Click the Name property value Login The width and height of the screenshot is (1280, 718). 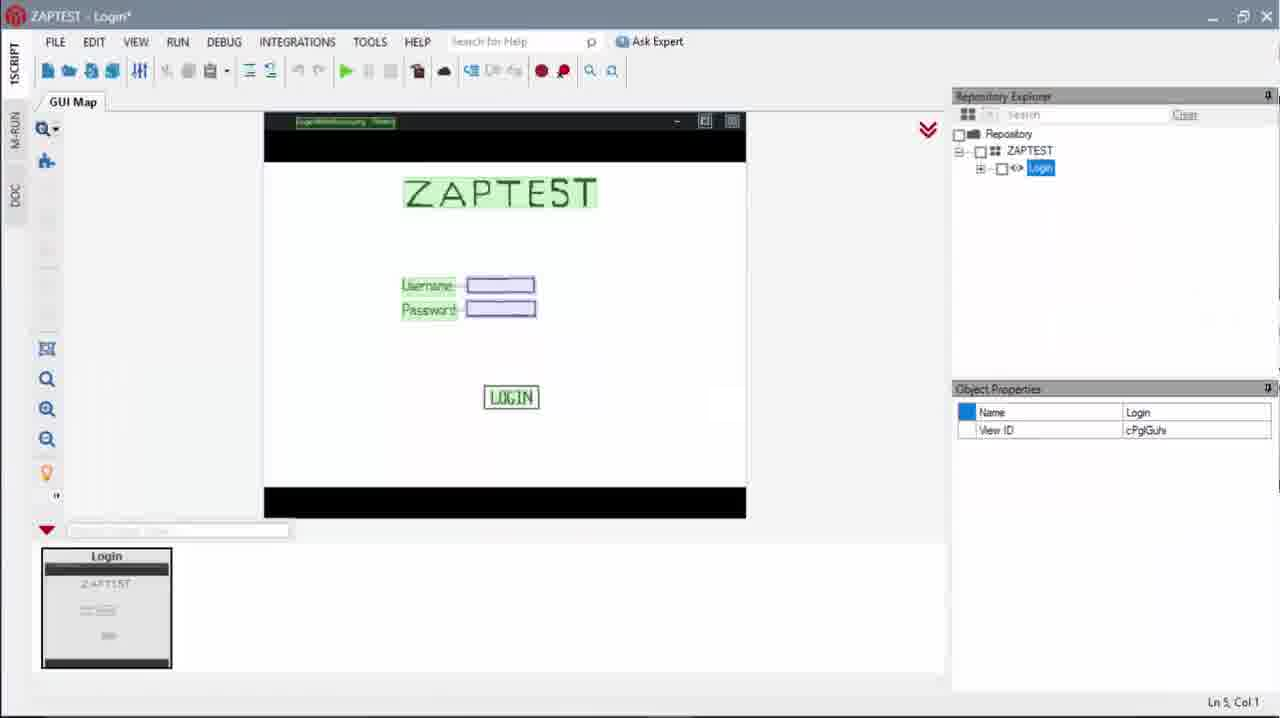pos(1197,412)
